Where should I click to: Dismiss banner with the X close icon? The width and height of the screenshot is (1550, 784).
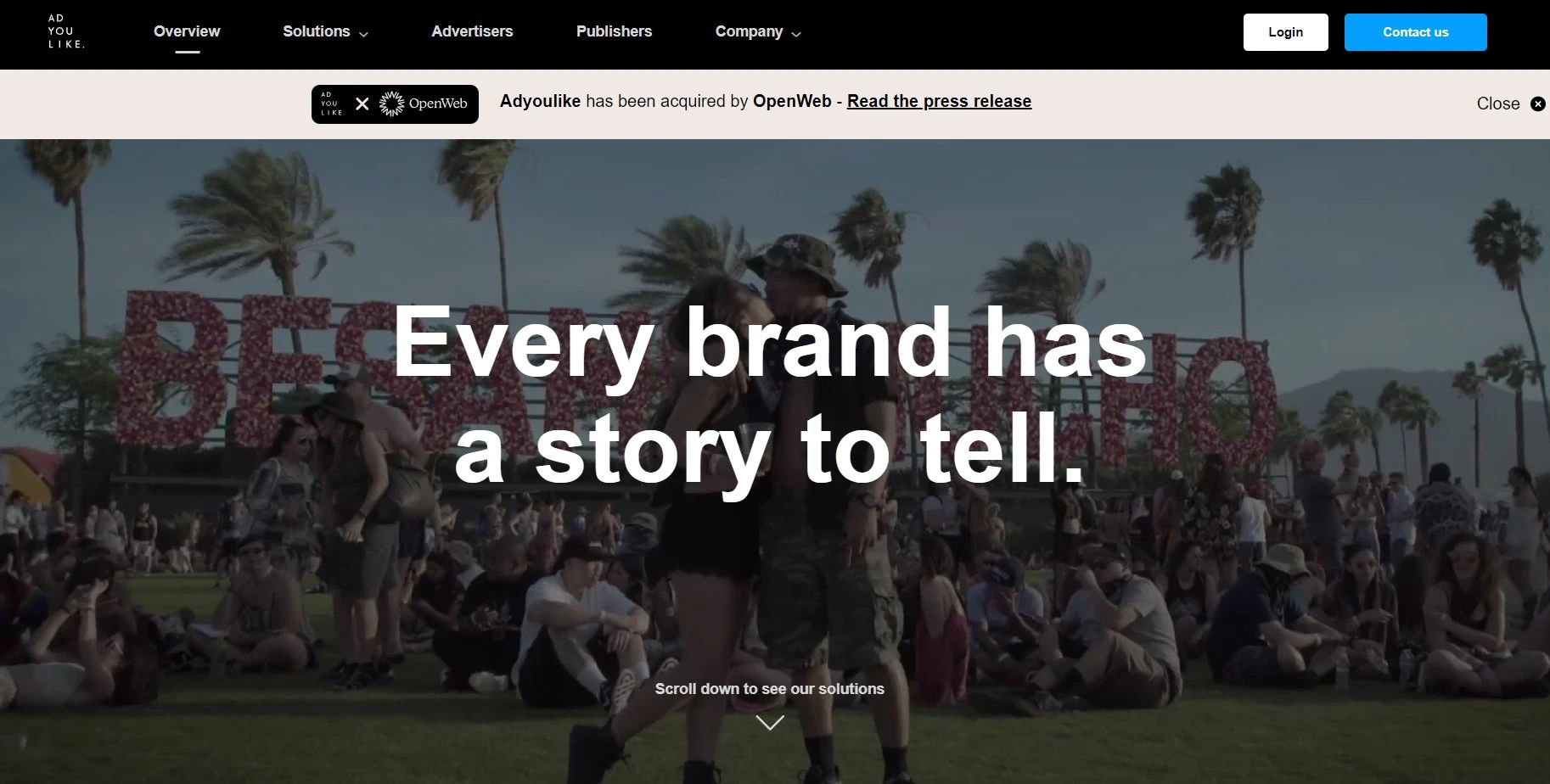[1537, 104]
